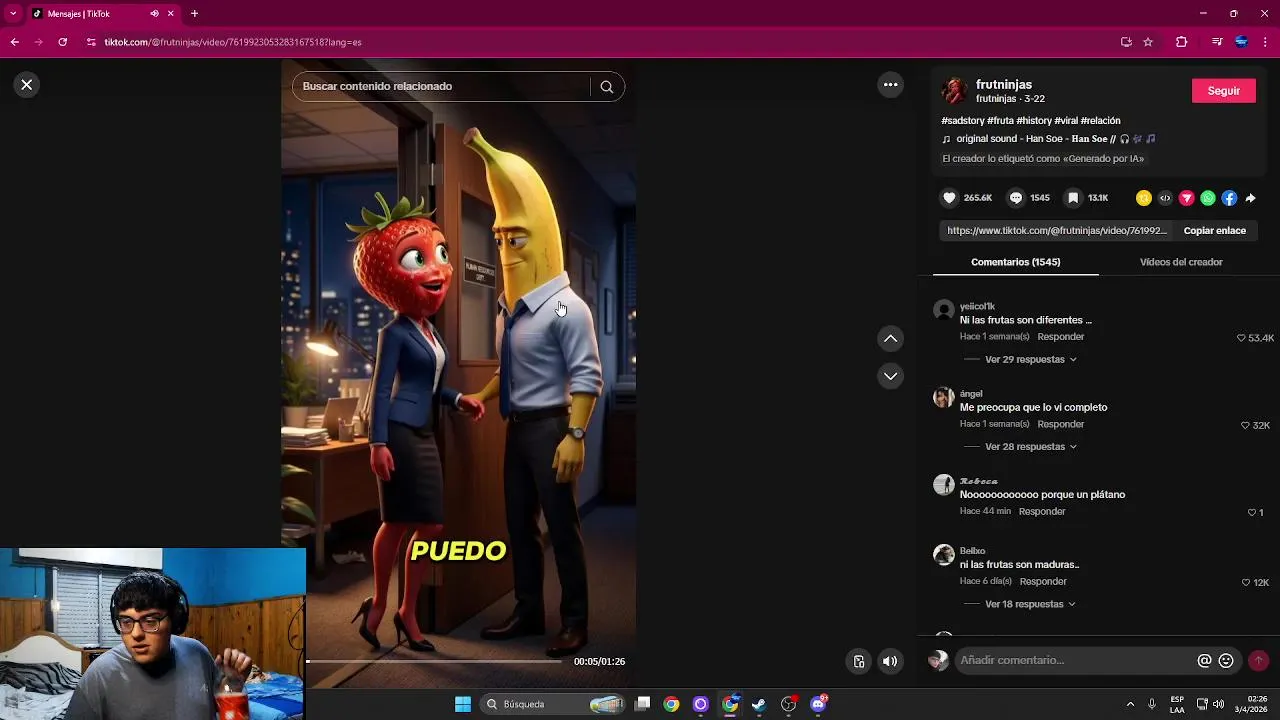Reload the page in the browser
Screen dimensions: 1280x720
pyautogui.click(x=62, y=42)
